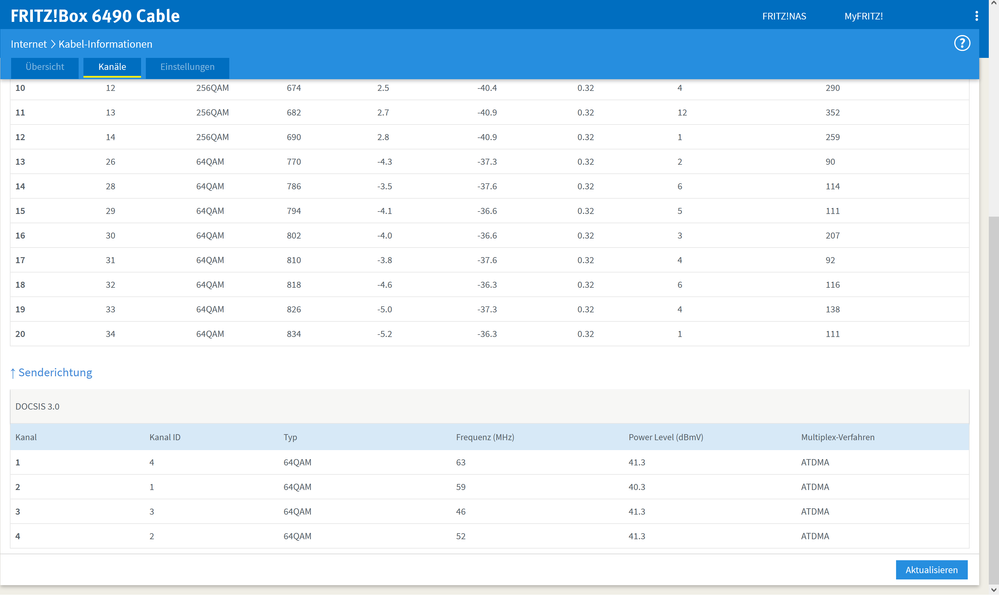Click value -5.2 in channel 20 row
Image resolution: width=999 pixels, height=595 pixels.
385,334
